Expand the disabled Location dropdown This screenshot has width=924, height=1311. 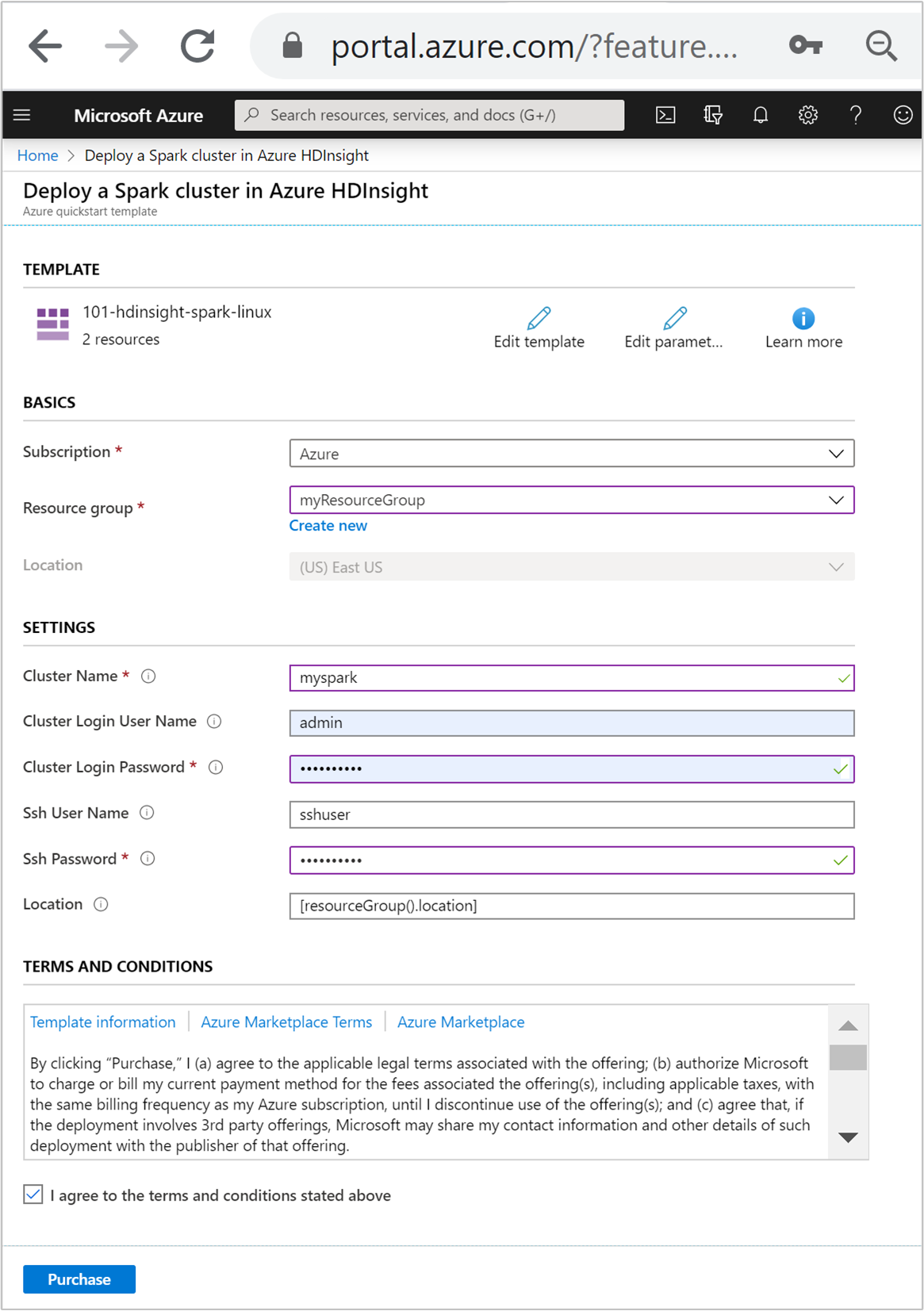[571, 567]
